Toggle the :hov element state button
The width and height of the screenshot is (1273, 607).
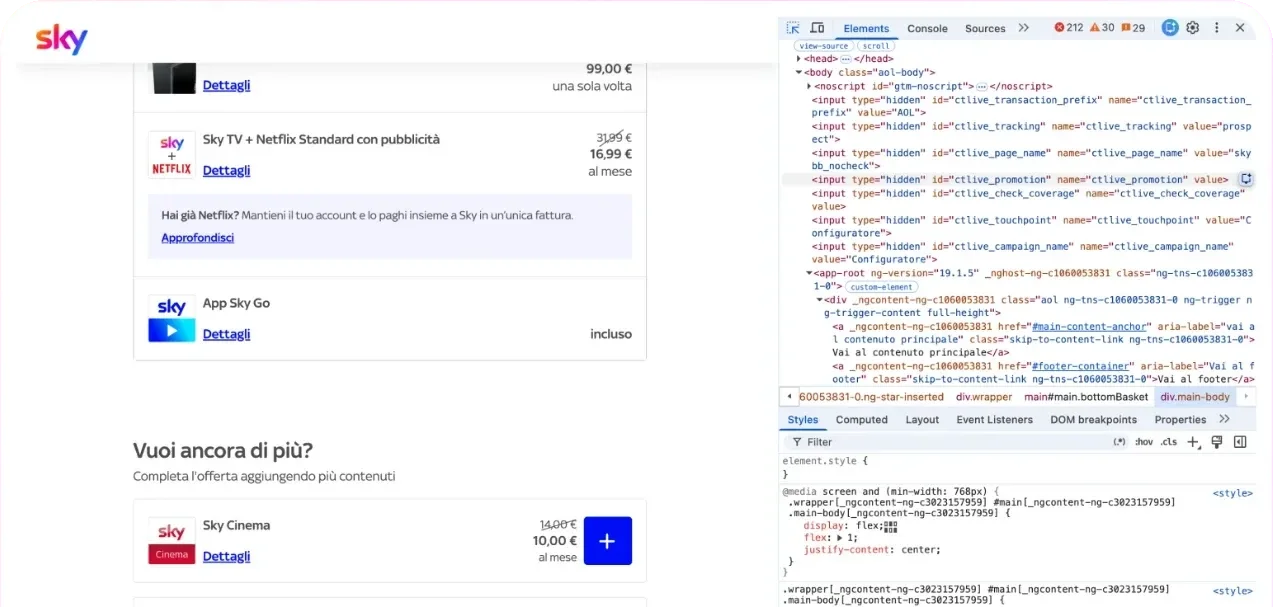click(1144, 442)
